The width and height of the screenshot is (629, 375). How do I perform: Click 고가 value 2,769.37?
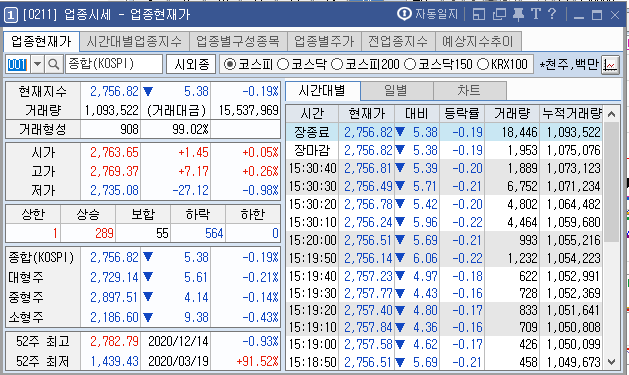114,171
